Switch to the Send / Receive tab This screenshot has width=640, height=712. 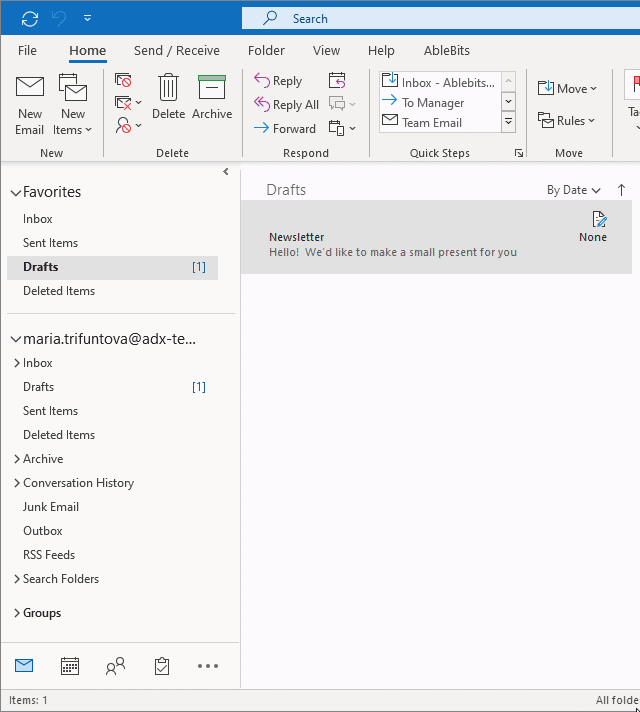point(177,50)
